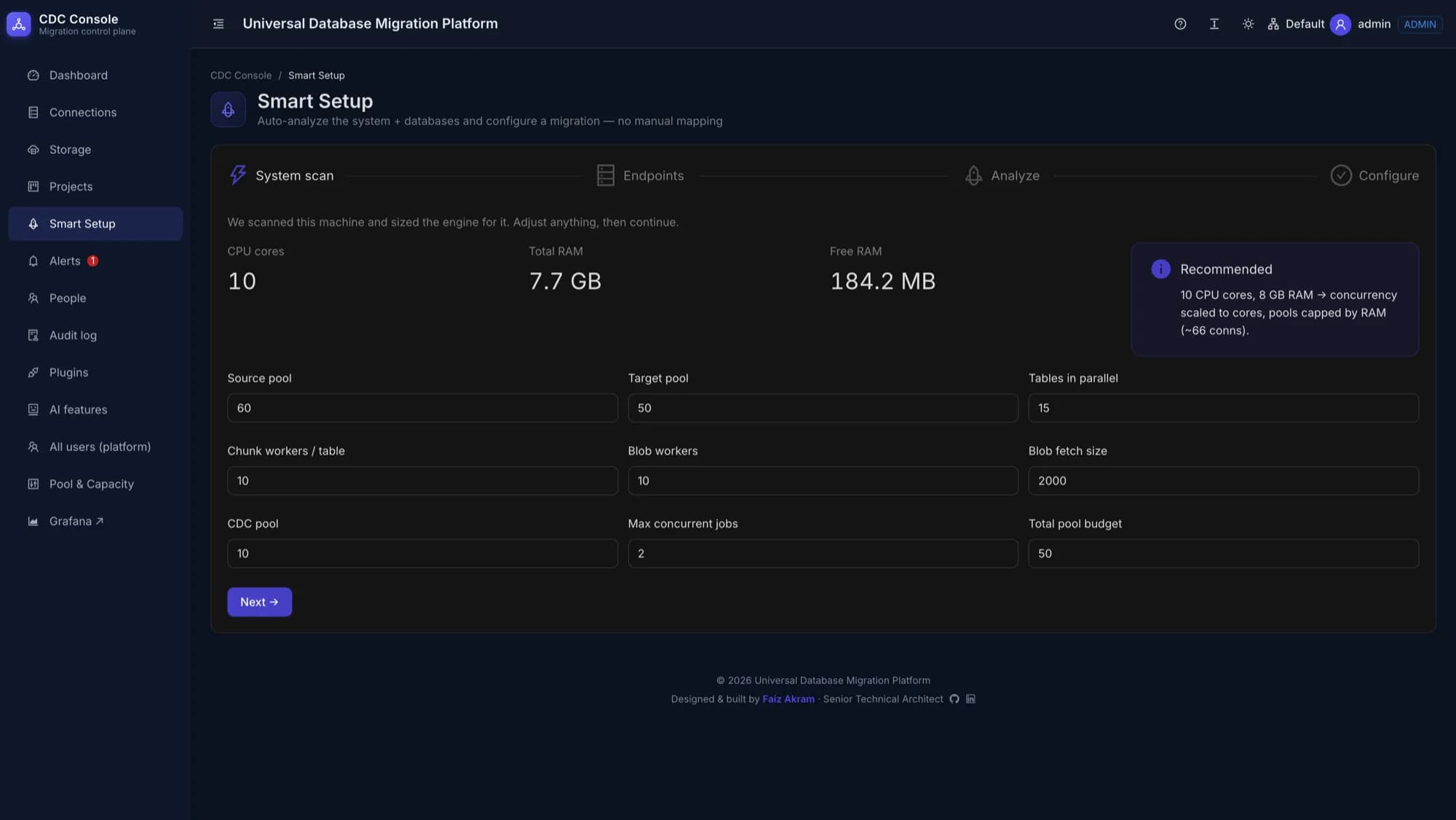
Task: Click the Blob fetch size input
Action: click(x=1223, y=481)
